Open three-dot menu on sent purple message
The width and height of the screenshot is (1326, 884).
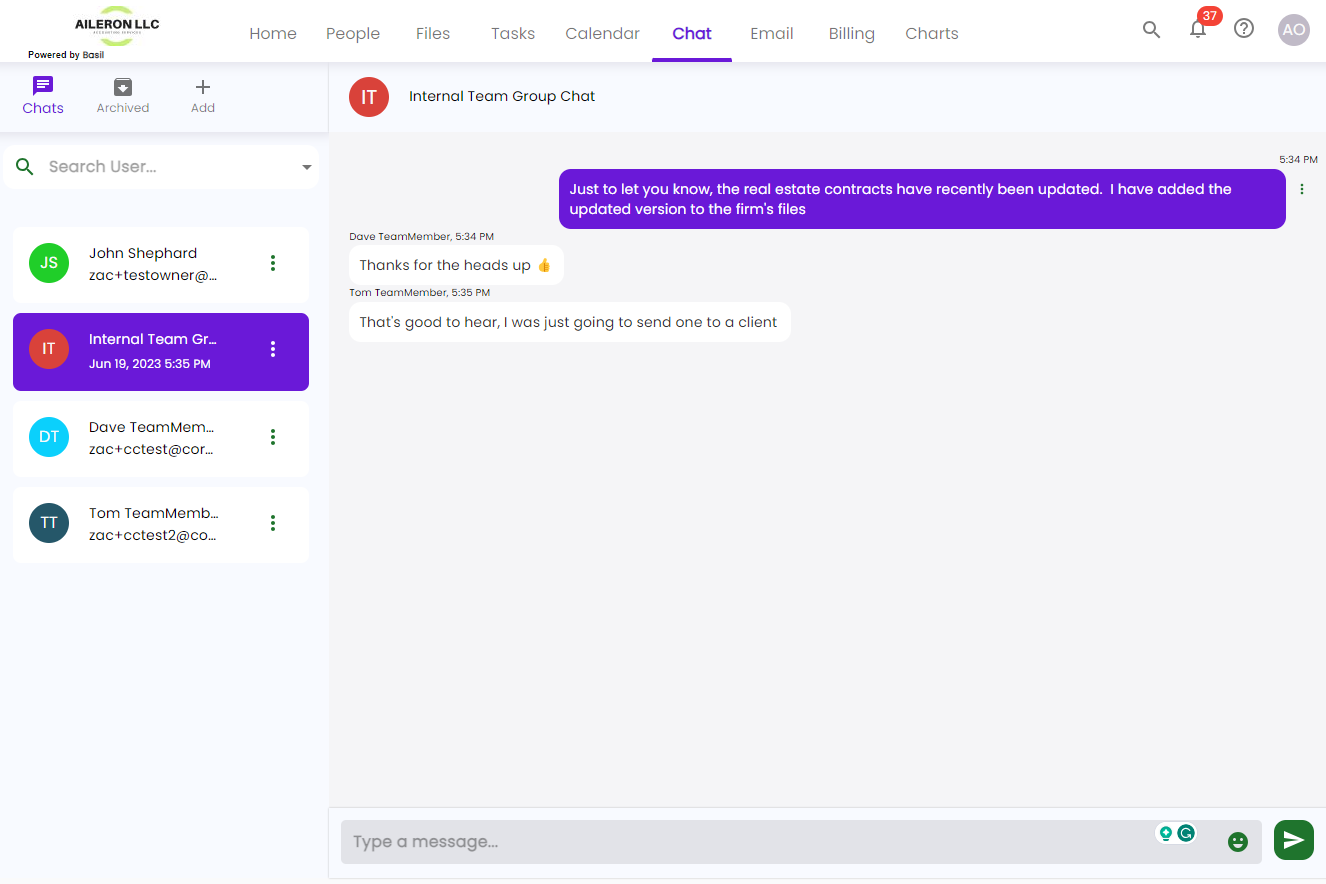(x=1301, y=189)
